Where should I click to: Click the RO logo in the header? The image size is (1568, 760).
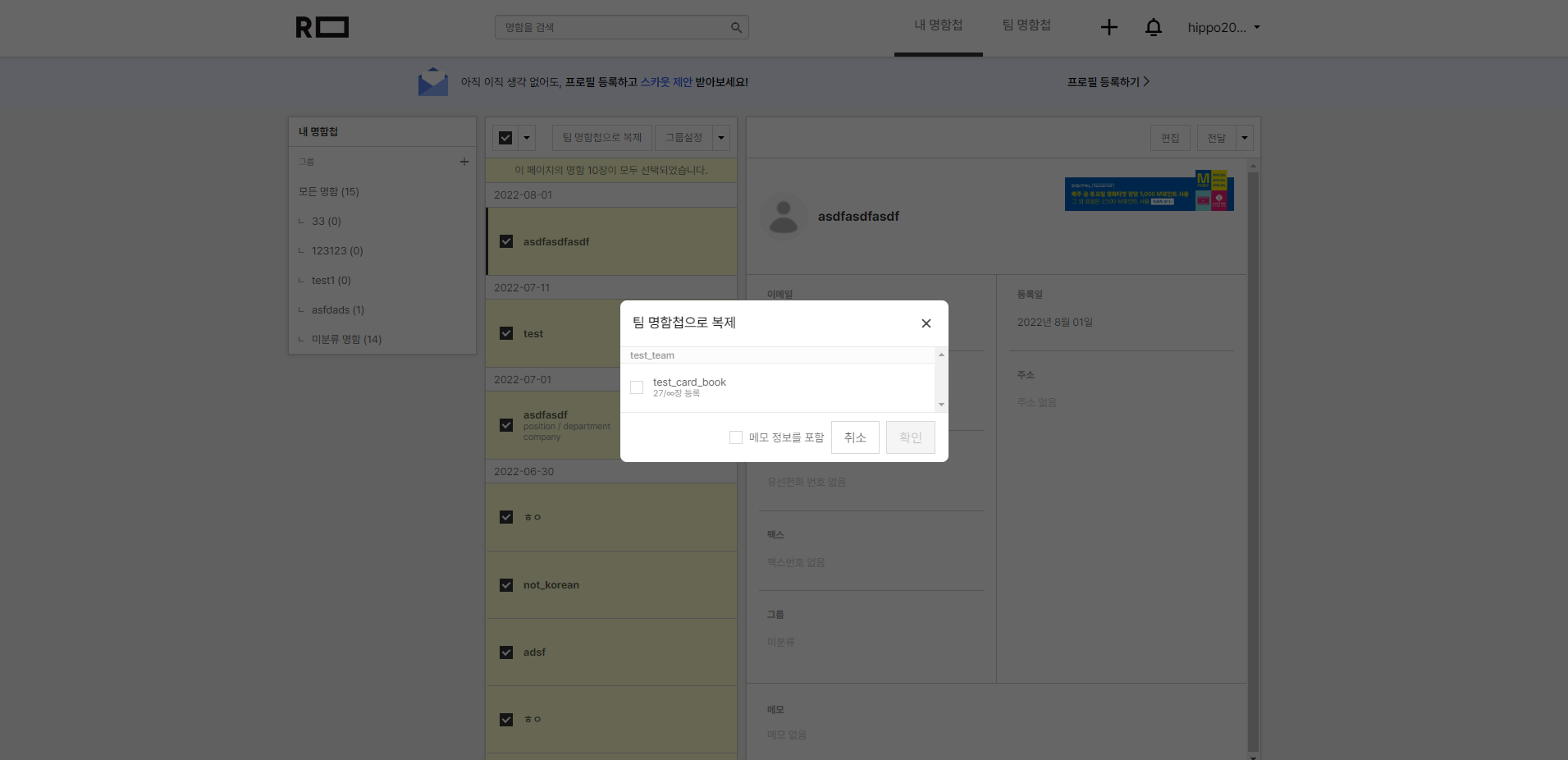click(x=322, y=27)
